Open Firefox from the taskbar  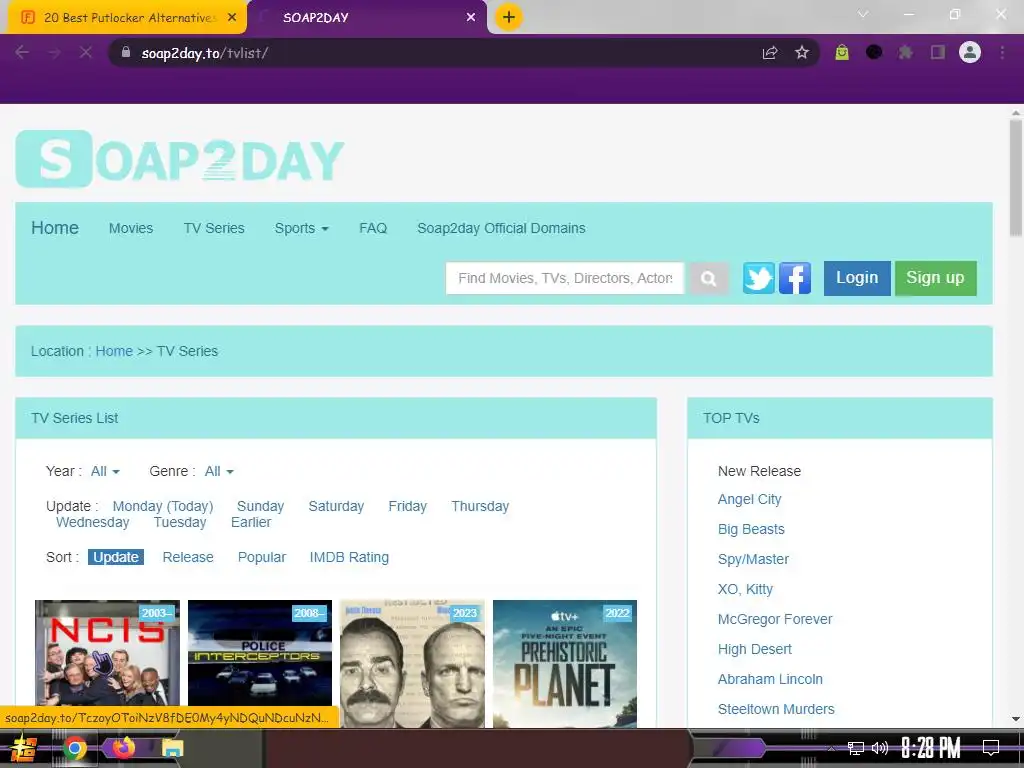tap(123, 748)
